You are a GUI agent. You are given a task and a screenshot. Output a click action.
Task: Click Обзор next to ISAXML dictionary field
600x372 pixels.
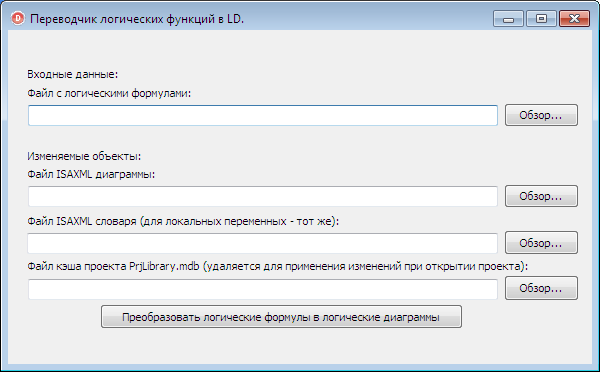[x=541, y=243]
